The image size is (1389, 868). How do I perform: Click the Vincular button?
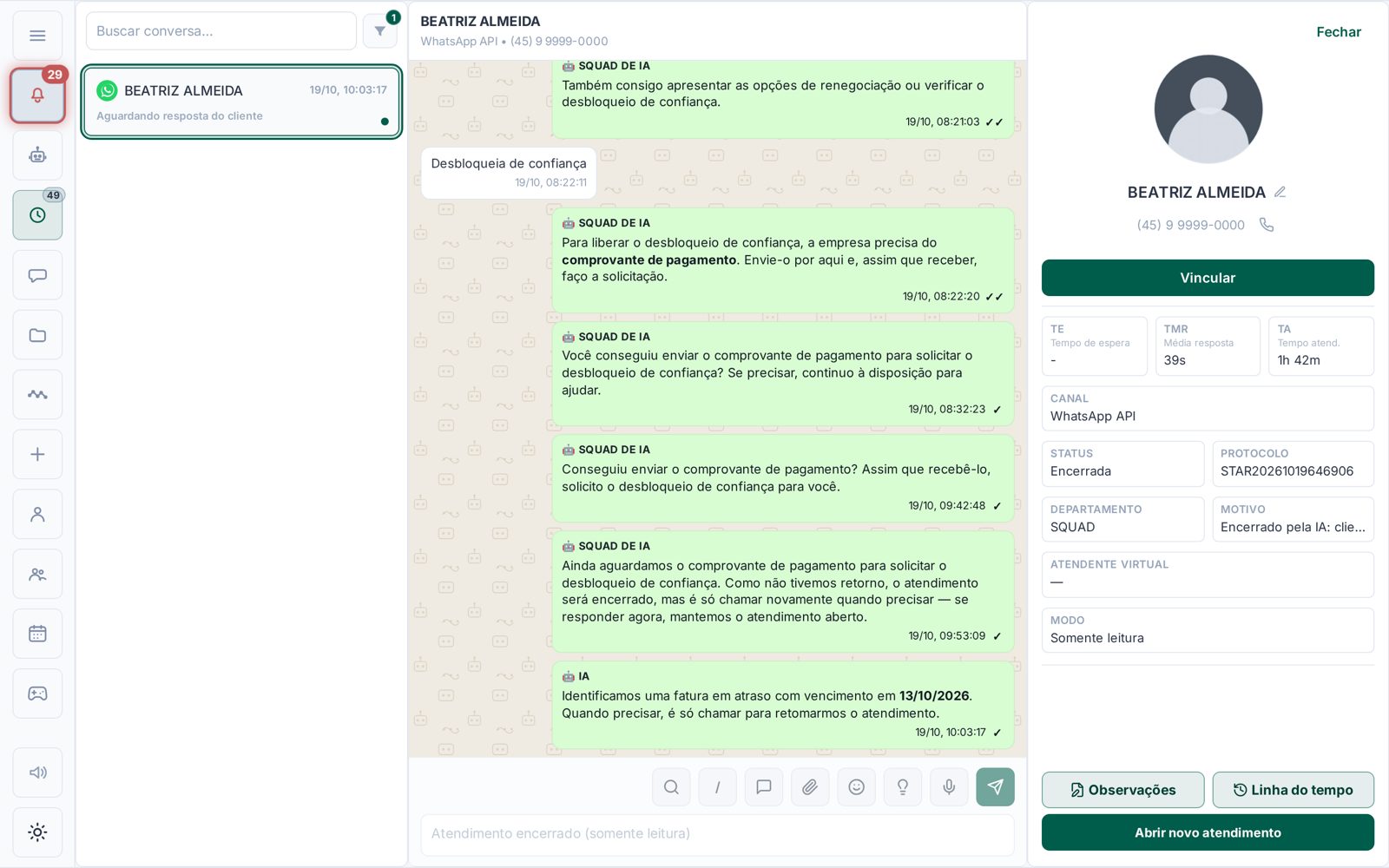pyautogui.click(x=1208, y=278)
